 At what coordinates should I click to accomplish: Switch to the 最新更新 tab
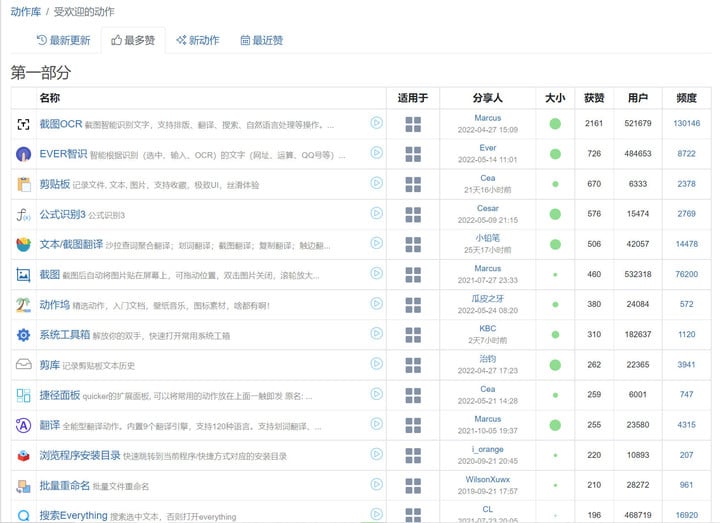click(63, 40)
